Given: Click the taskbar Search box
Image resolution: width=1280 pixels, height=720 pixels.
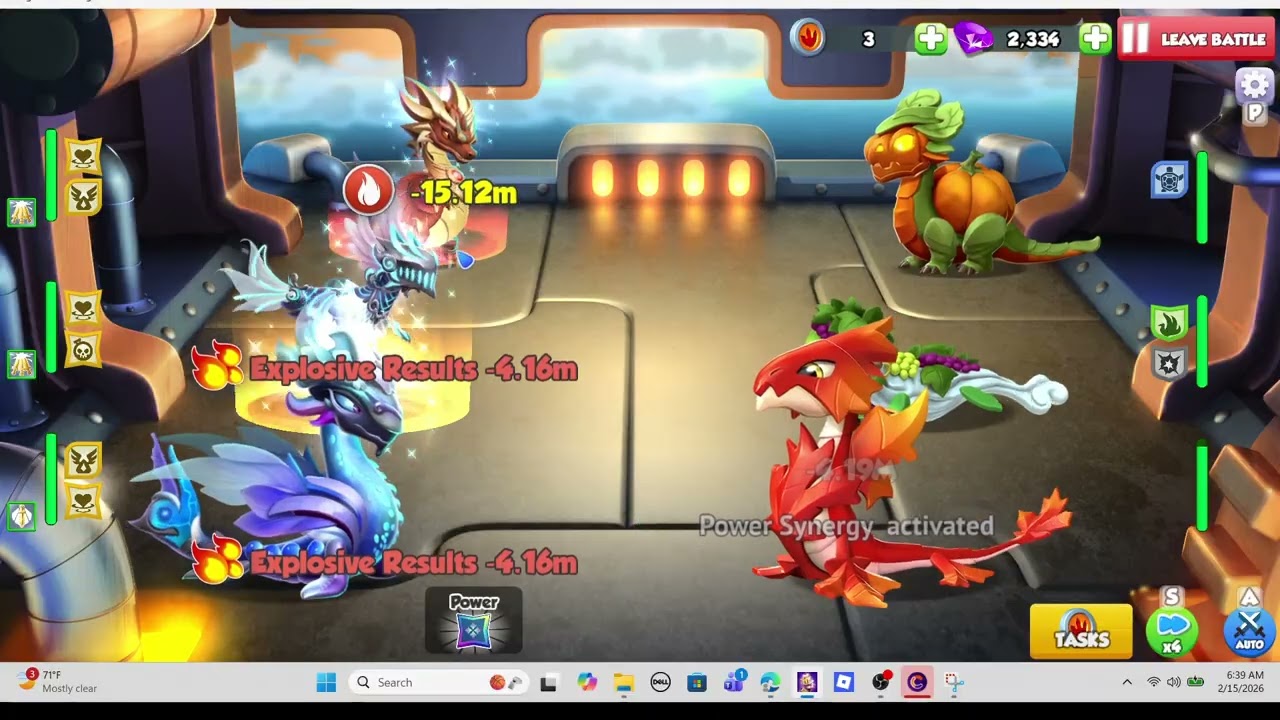Looking at the screenshot, I should pos(439,682).
